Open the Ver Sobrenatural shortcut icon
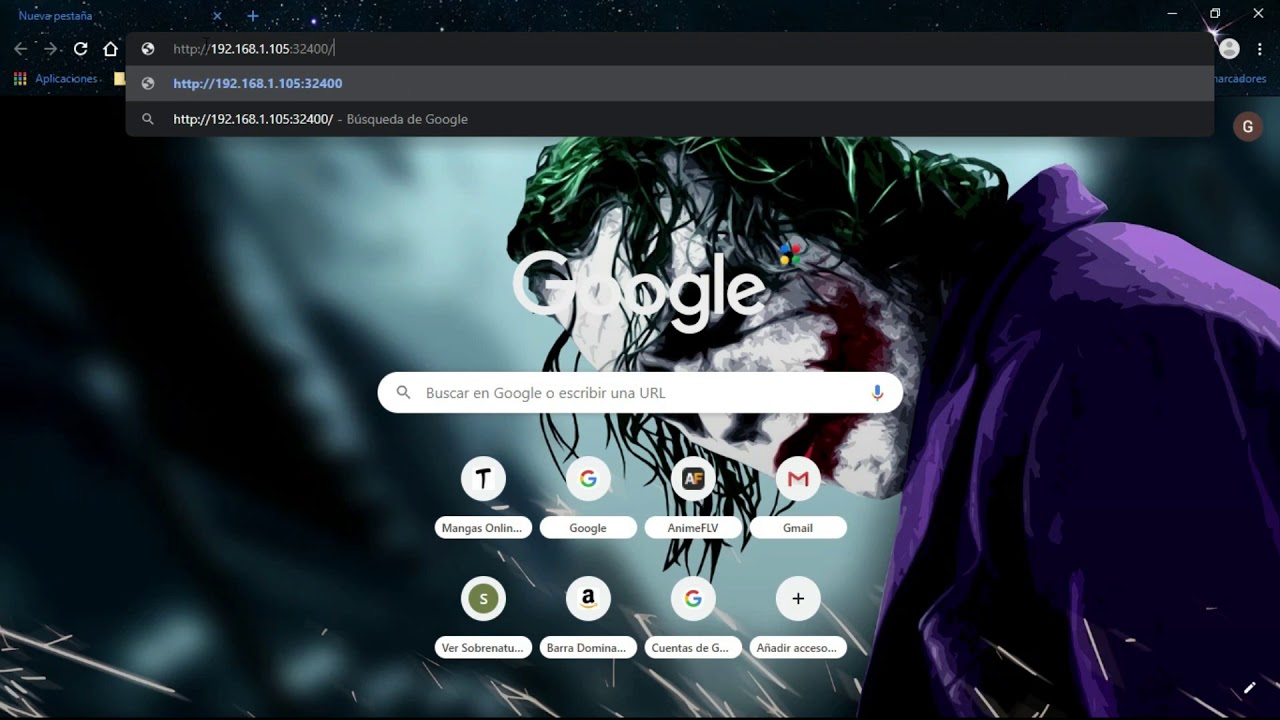 483,600
